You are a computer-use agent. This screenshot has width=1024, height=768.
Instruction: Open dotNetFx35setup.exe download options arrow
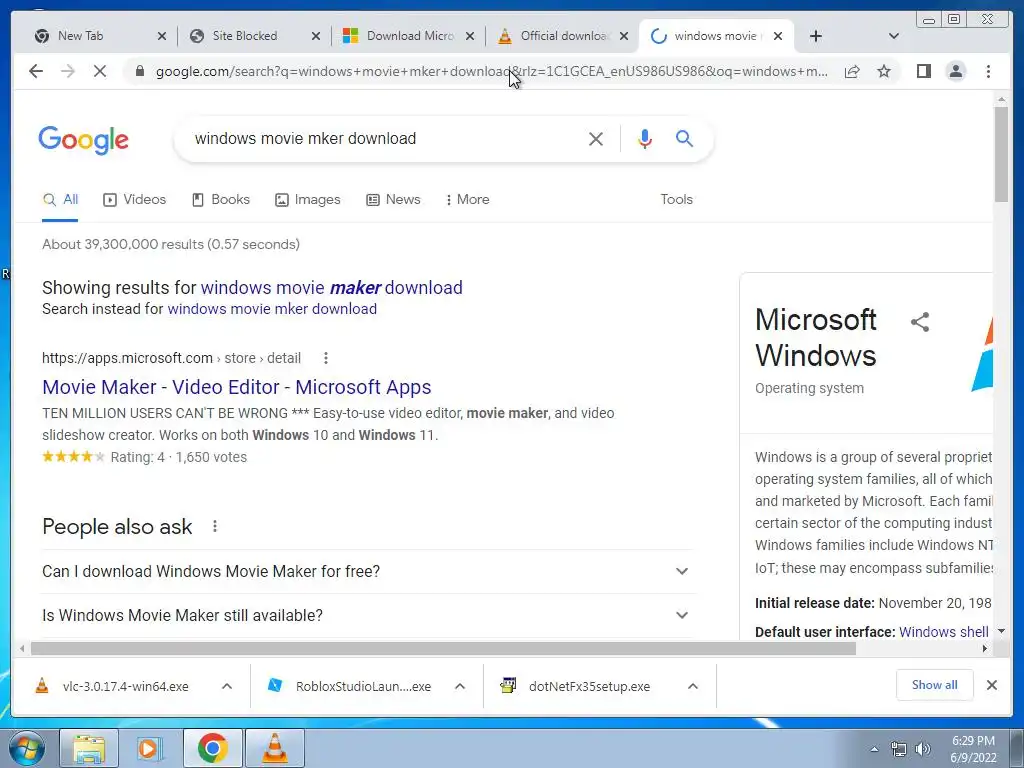click(x=693, y=686)
